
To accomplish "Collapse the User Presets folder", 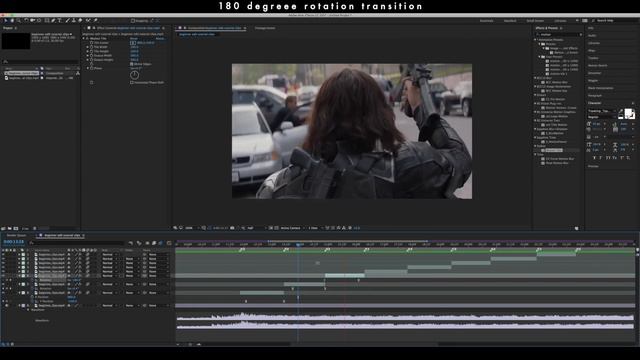I will click(540, 57).
